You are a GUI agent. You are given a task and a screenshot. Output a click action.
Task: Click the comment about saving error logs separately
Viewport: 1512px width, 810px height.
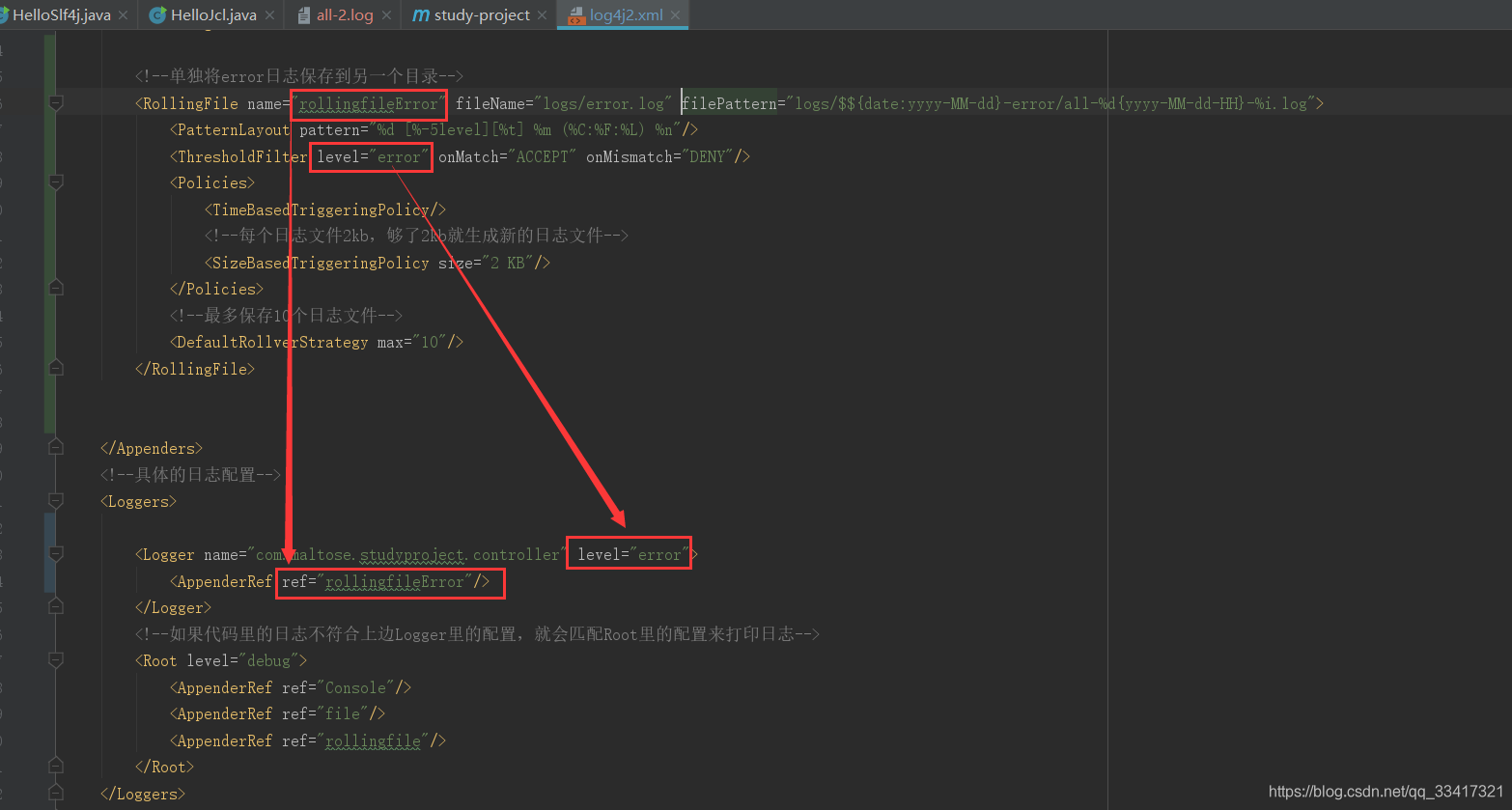299,76
